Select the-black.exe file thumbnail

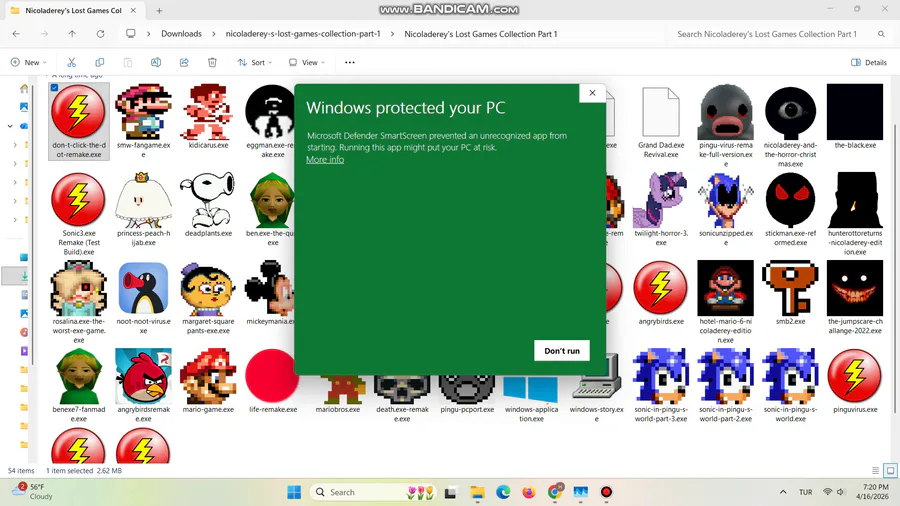[x=855, y=112]
